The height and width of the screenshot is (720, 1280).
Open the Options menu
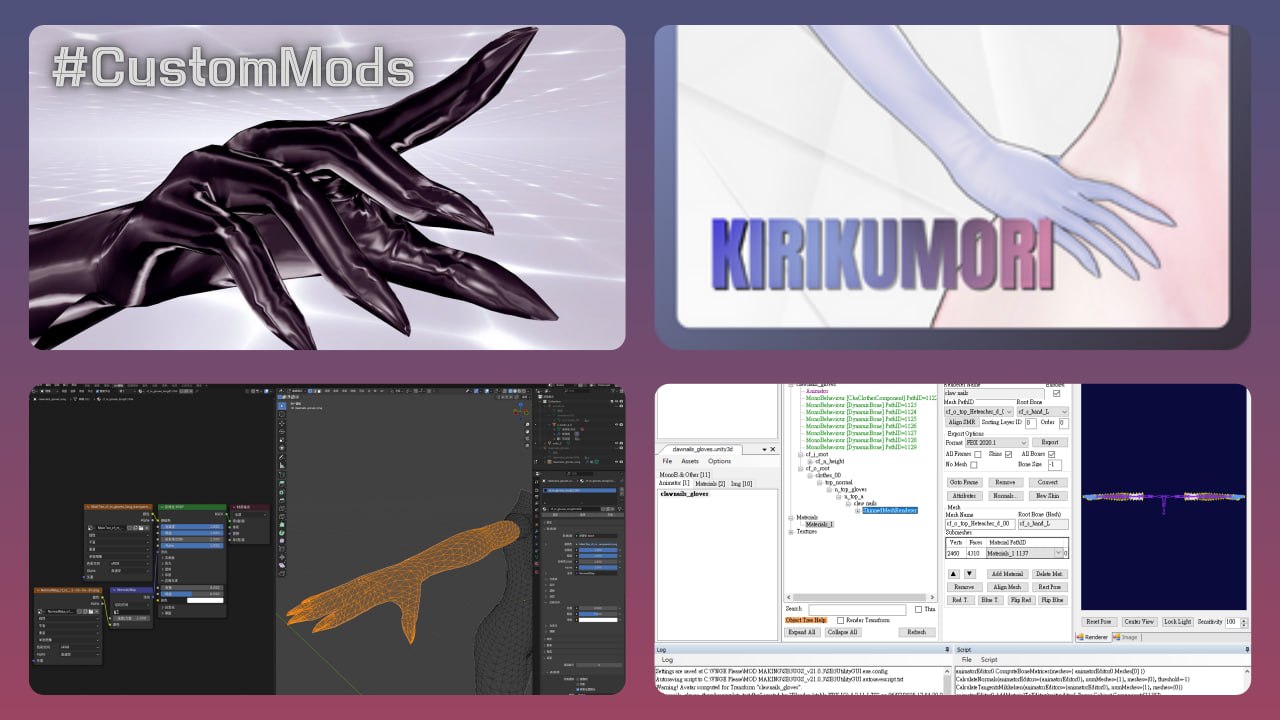(720, 461)
